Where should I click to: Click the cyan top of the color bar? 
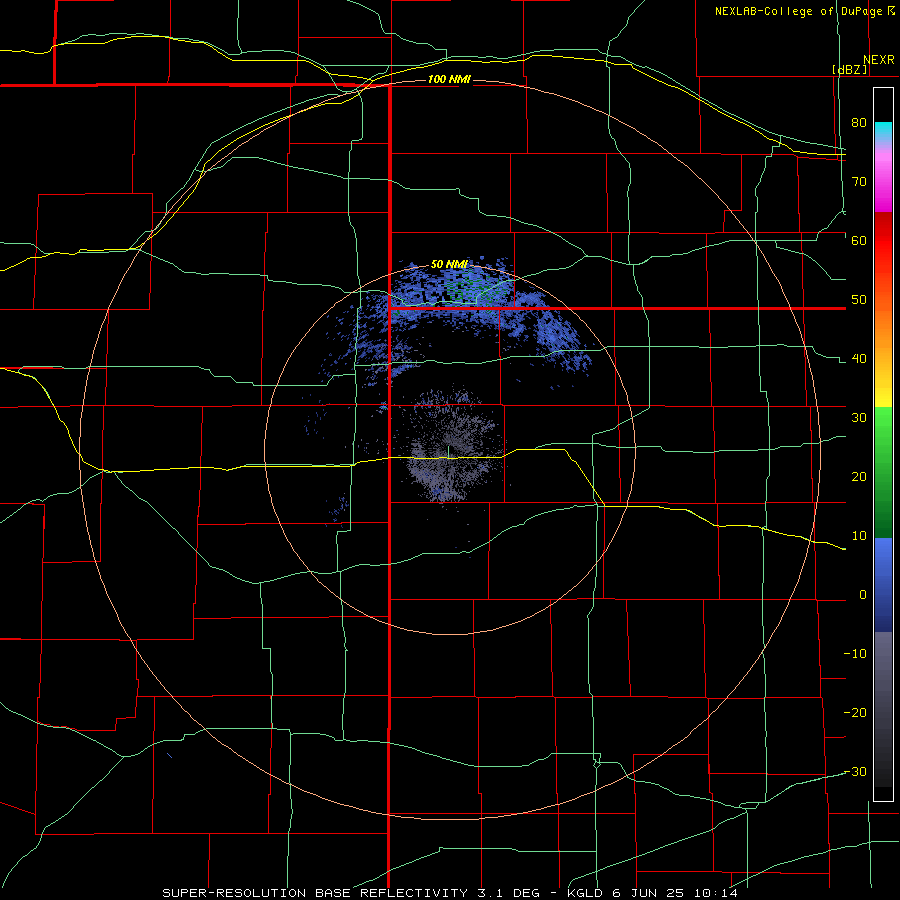coord(883,129)
